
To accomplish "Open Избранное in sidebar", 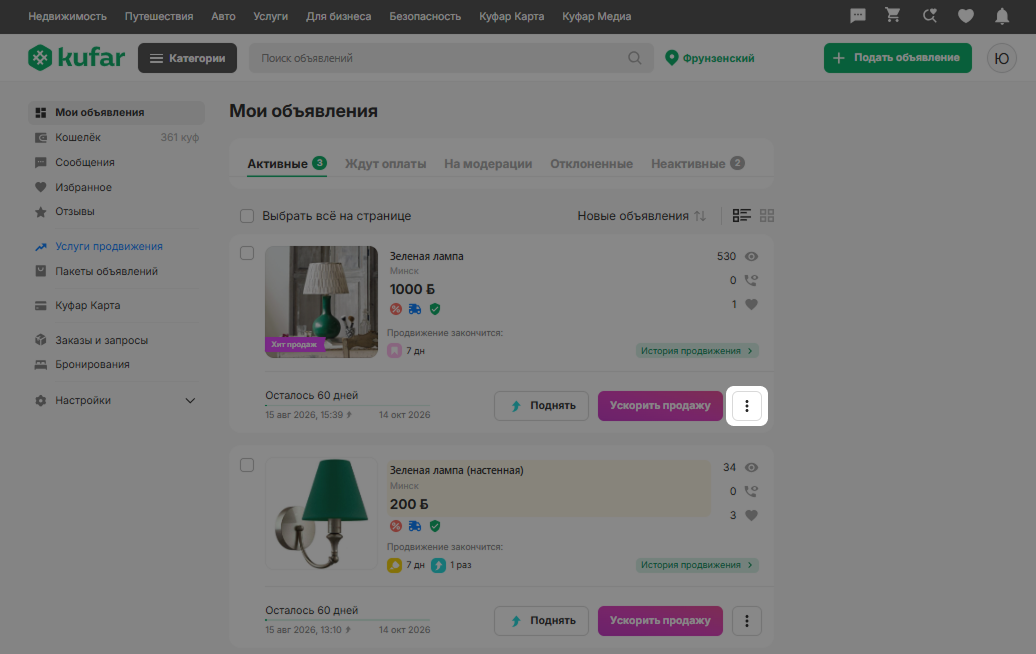I will pyautogui.click(x=83, y=188).
